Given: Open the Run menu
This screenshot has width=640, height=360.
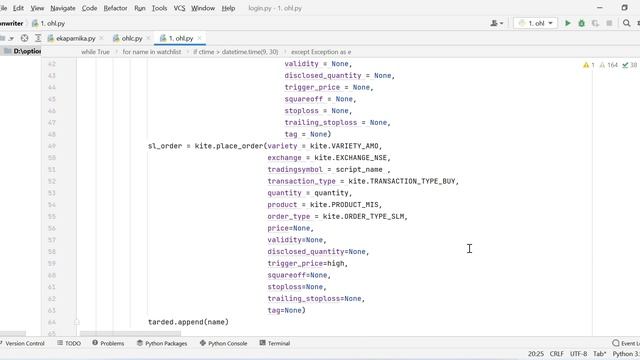Looking at the screenshot, I should [x=140, y=8].
